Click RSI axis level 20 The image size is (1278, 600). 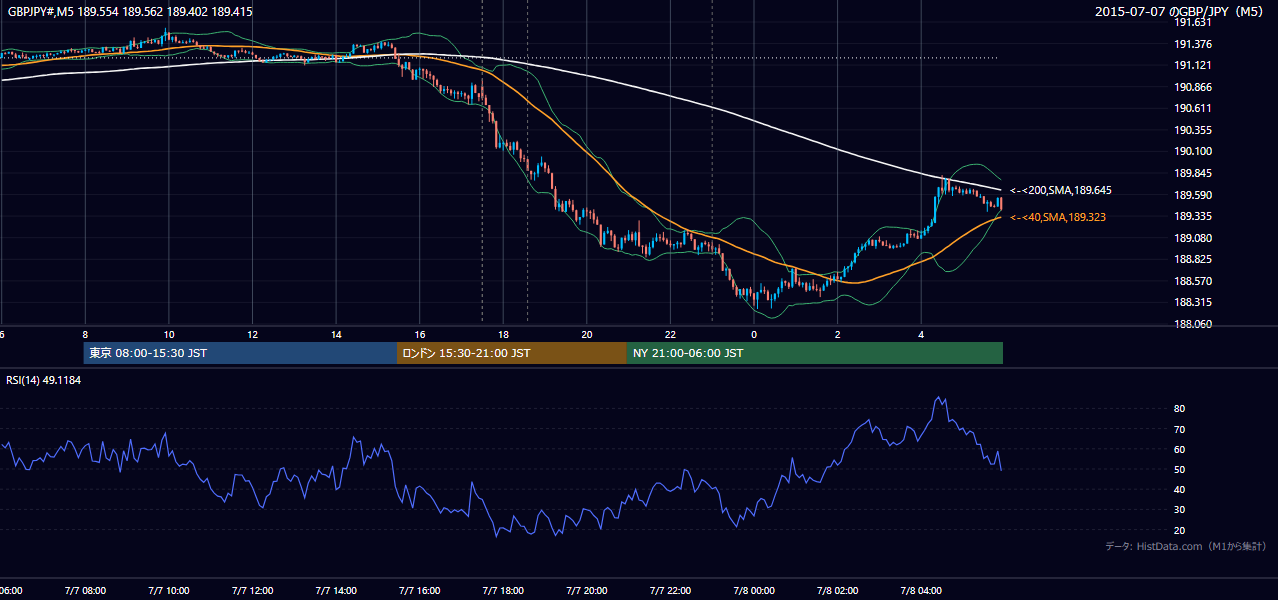[1180, 530]
